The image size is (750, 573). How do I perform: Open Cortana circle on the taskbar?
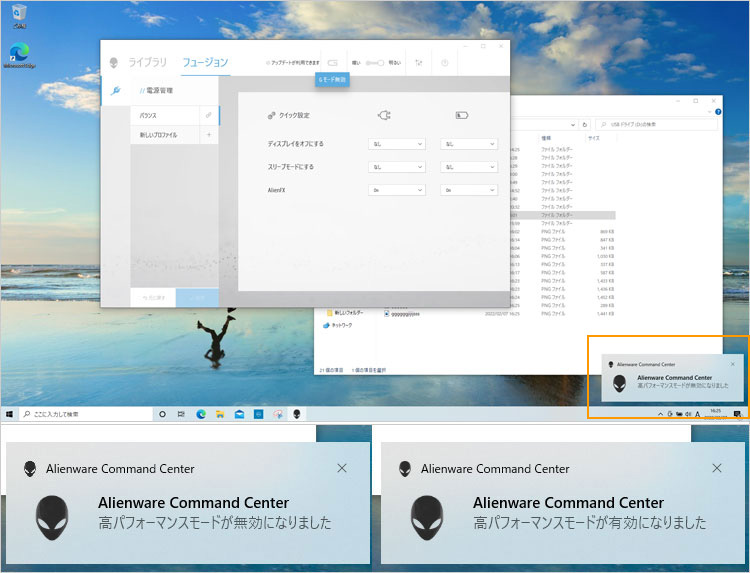[x=162, y=414]
